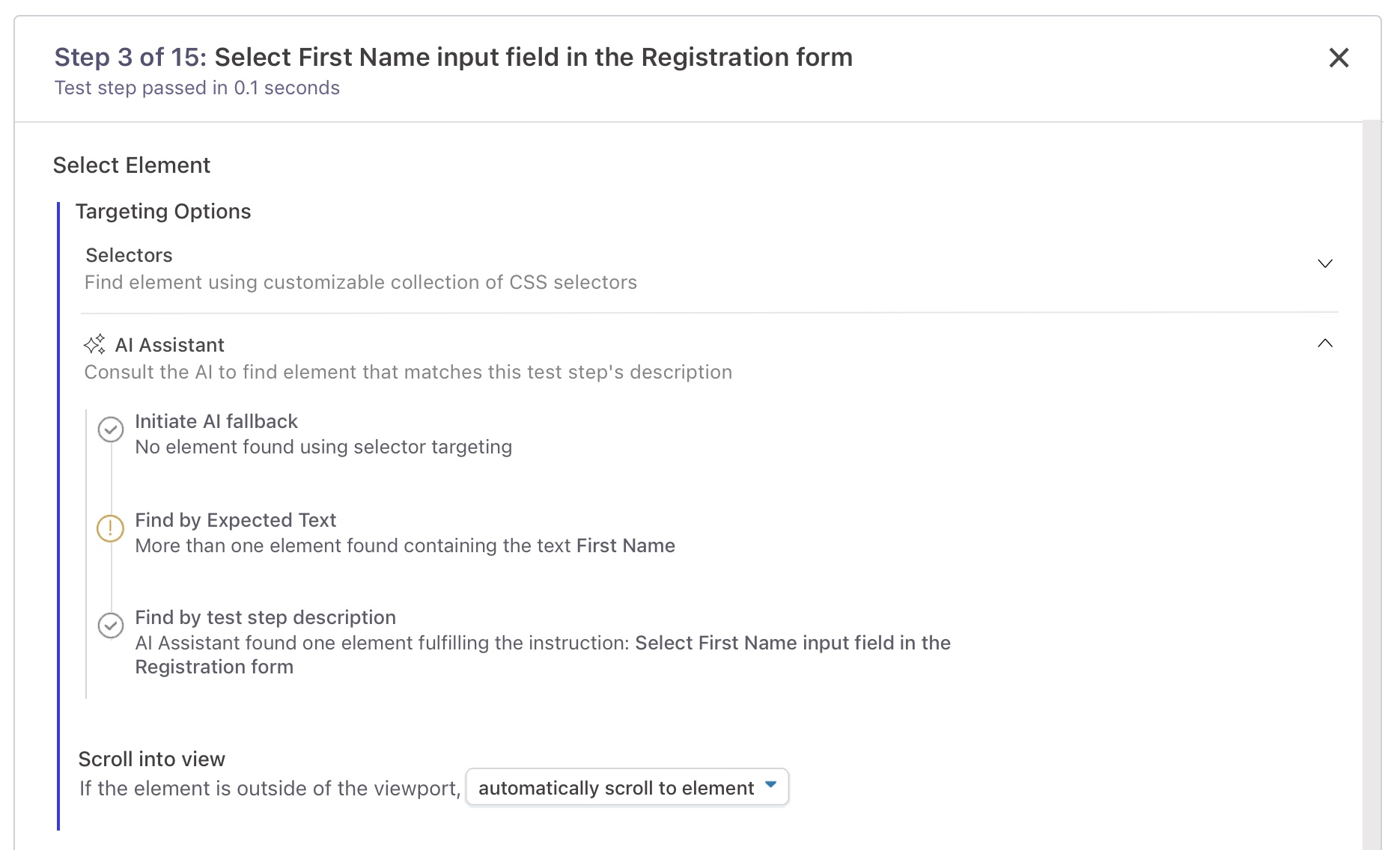Screen dimensions: 1400x850
Task: Click the Selectors heading
Action: [129, 255]
